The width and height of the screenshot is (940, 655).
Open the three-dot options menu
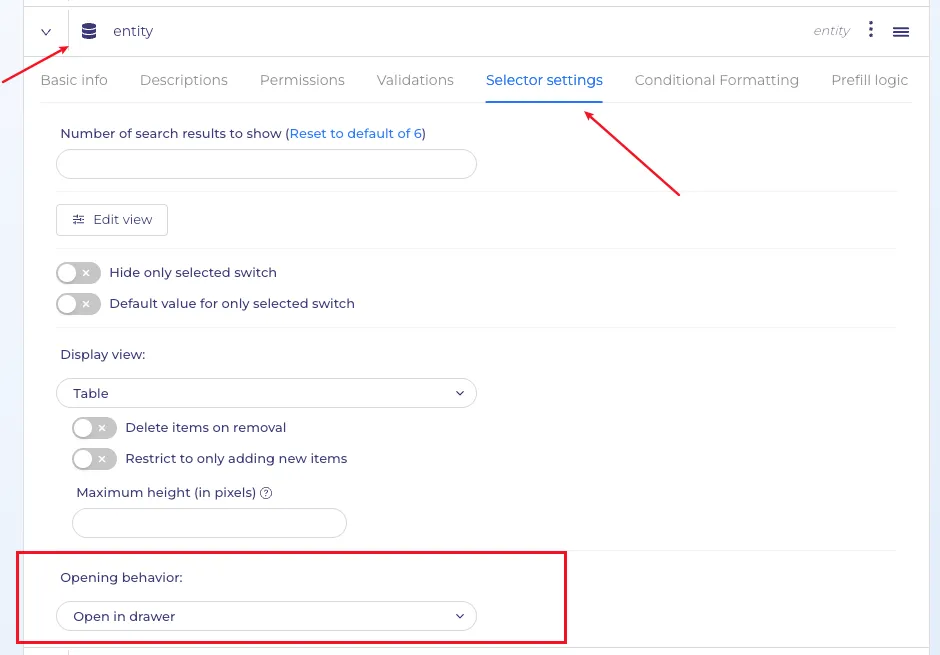(x=870, y=29)
